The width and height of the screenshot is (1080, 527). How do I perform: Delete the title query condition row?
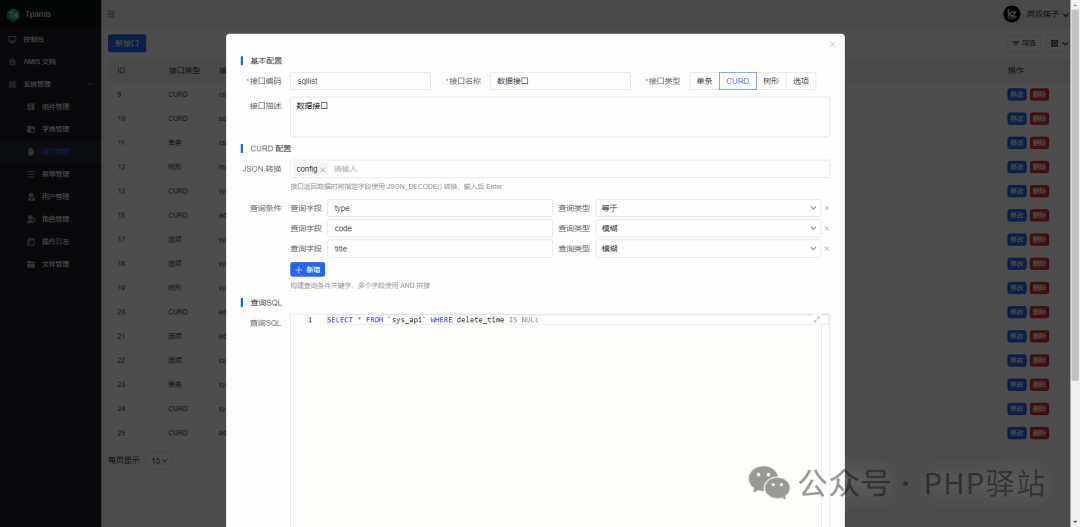(827, 249)
